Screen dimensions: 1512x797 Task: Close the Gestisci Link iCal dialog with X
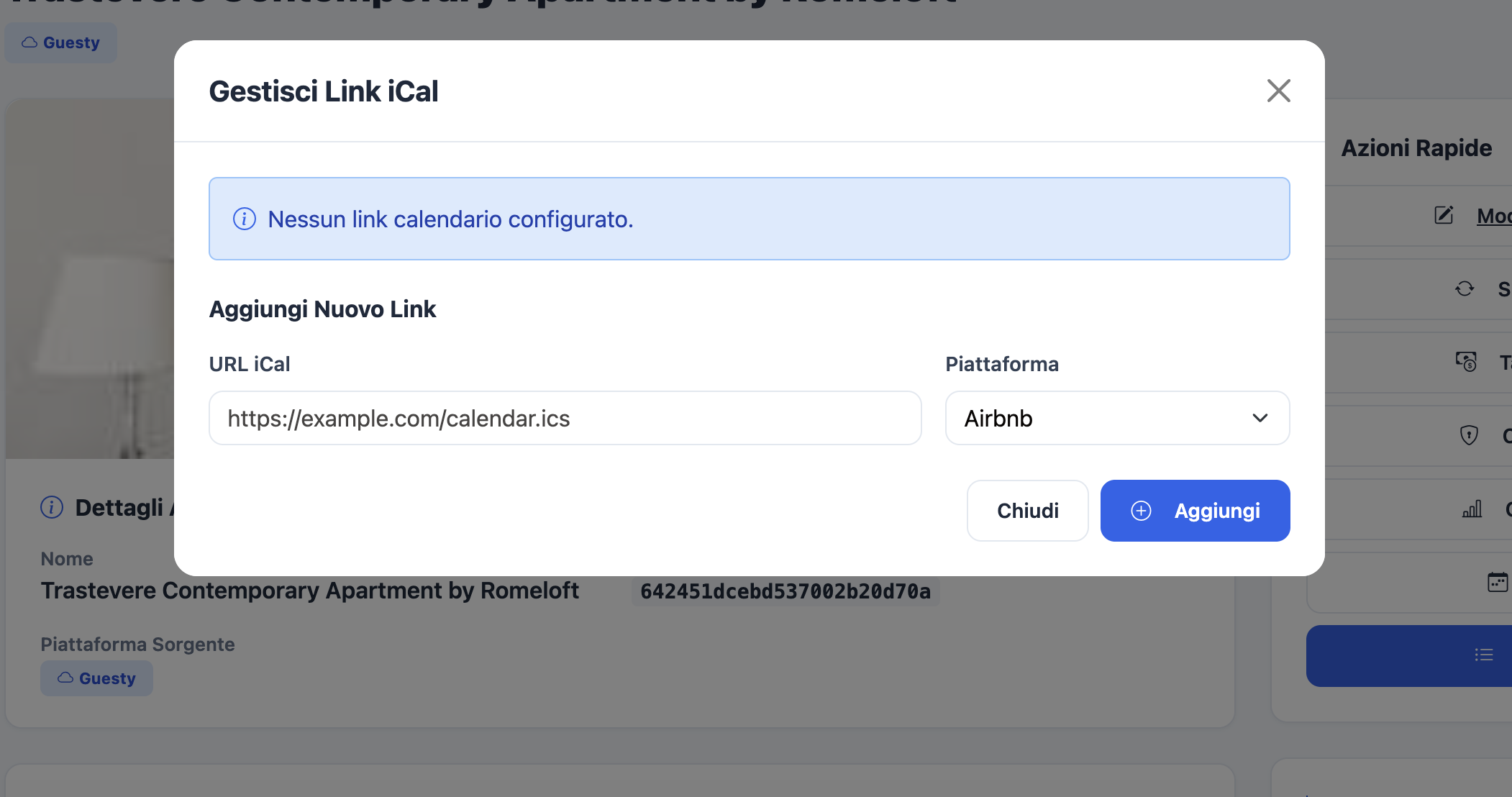click(1278, 91)
